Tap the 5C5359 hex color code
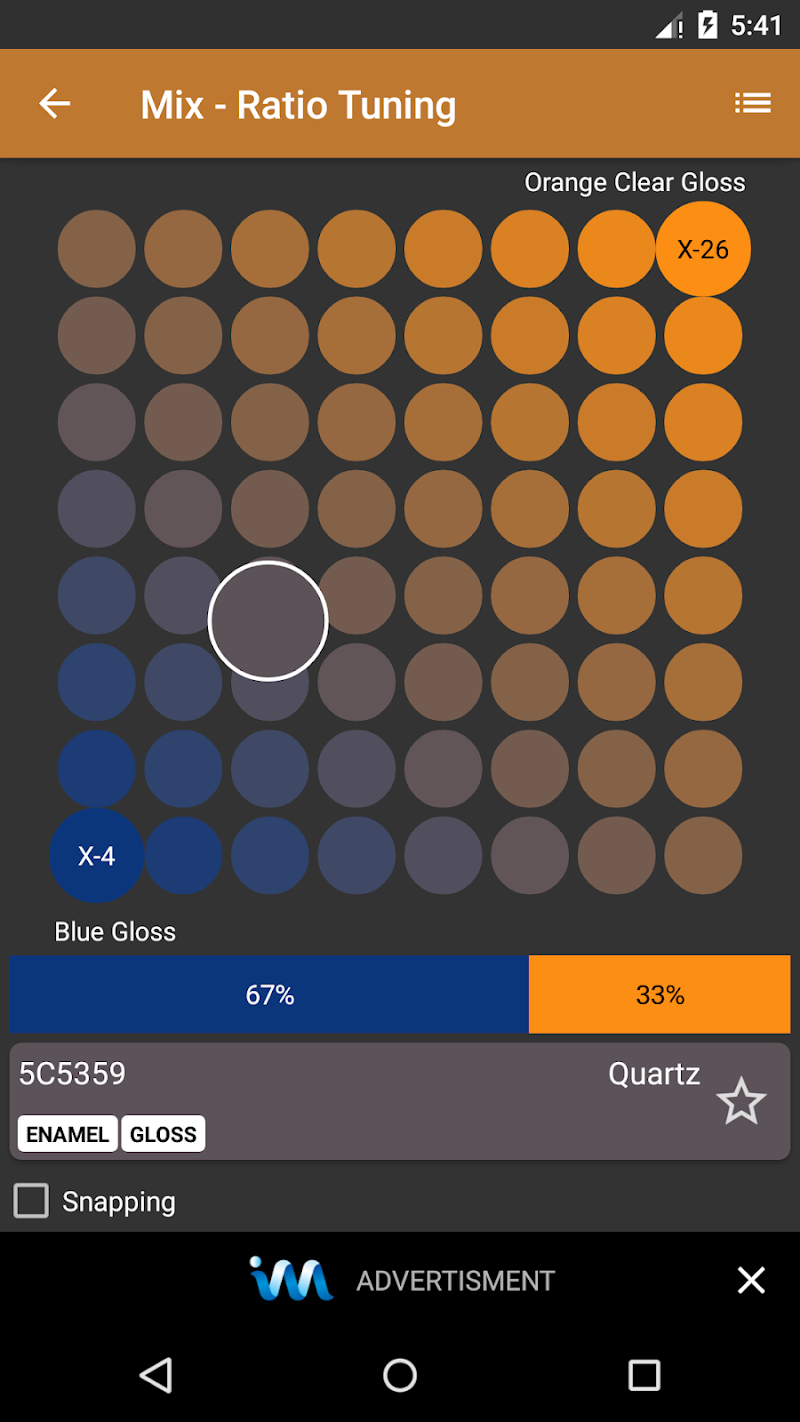The height and width of the screenshot is (1422, 800). coord(73,1074)
